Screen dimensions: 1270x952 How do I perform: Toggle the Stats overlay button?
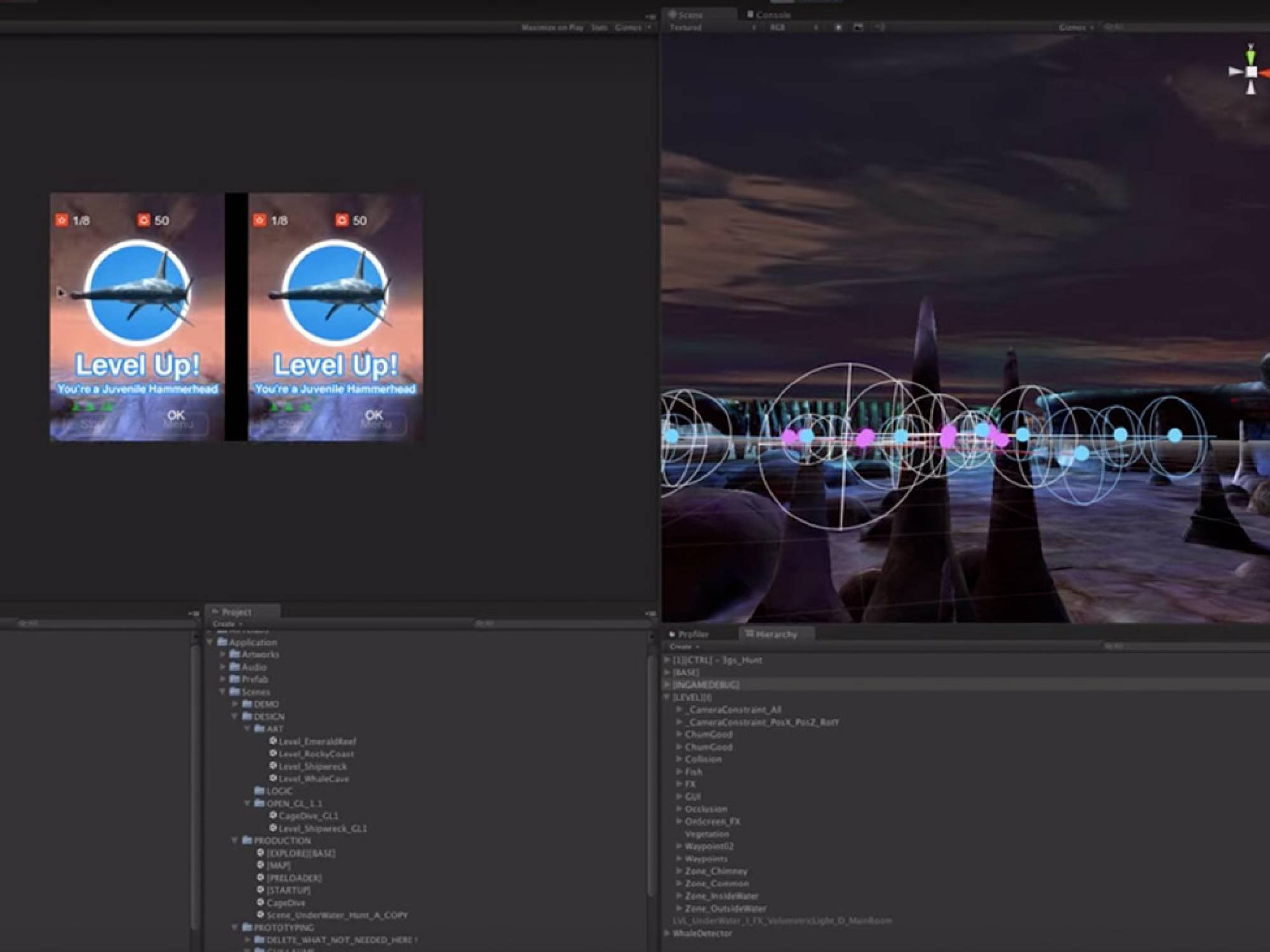coord(599,27)
